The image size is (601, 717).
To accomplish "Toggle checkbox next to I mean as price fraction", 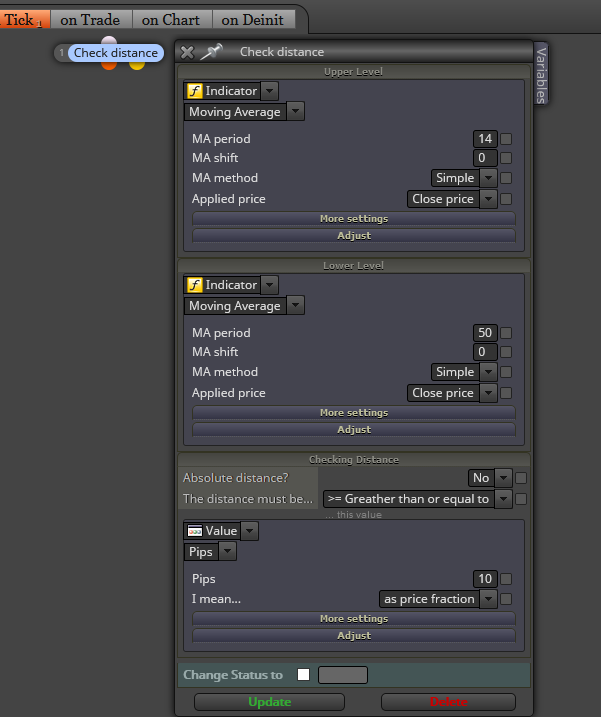I will 506,599.
